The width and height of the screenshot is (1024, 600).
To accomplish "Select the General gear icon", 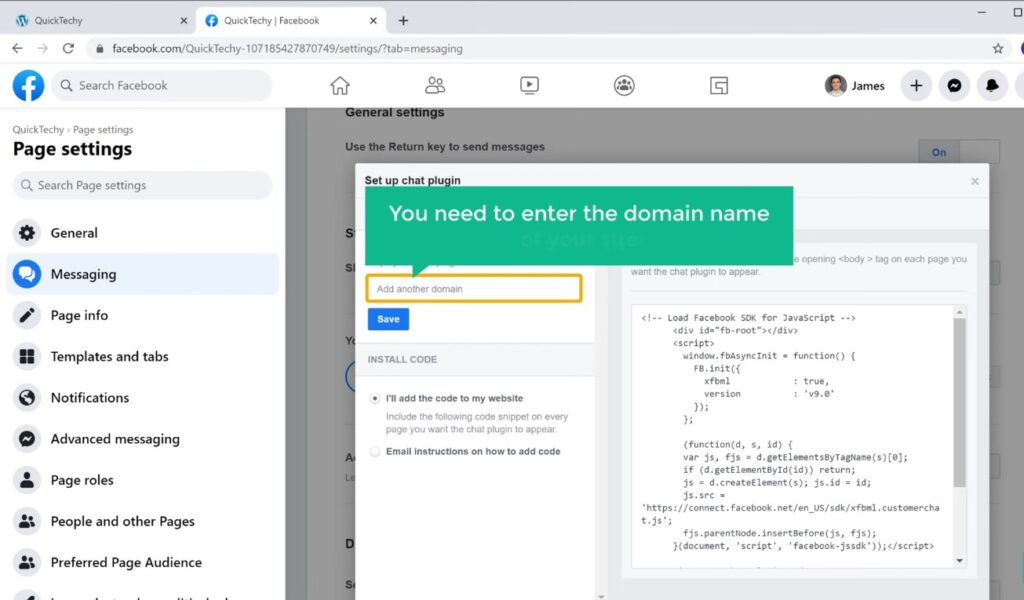I will click(x=28, y=233).
